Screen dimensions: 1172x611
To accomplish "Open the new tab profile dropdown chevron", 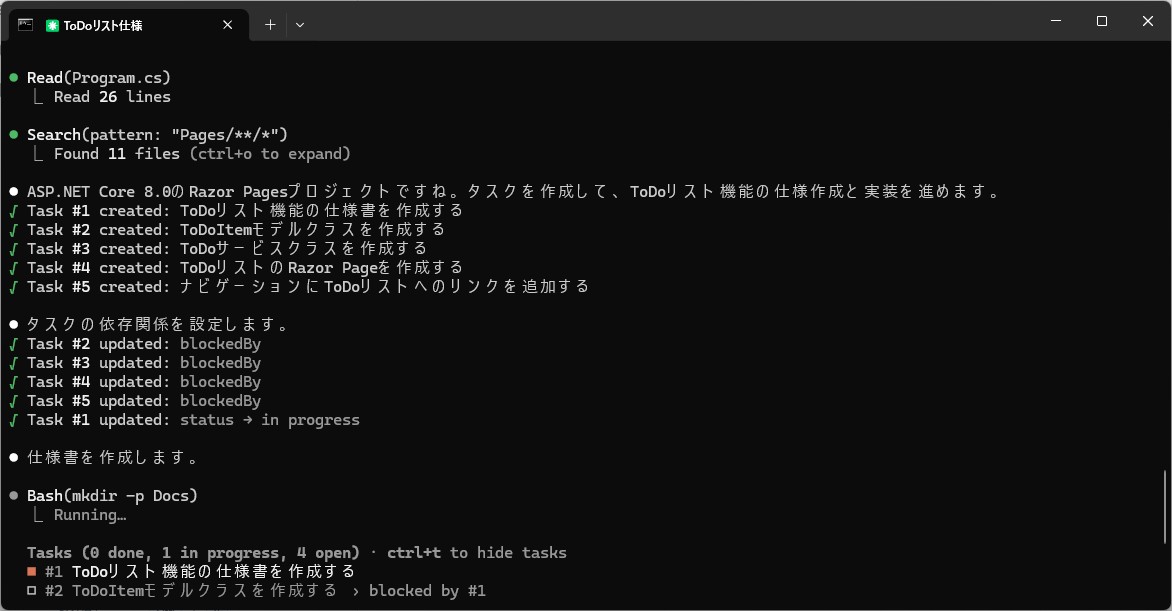I will pyautogui.click(x=300, y=25).
